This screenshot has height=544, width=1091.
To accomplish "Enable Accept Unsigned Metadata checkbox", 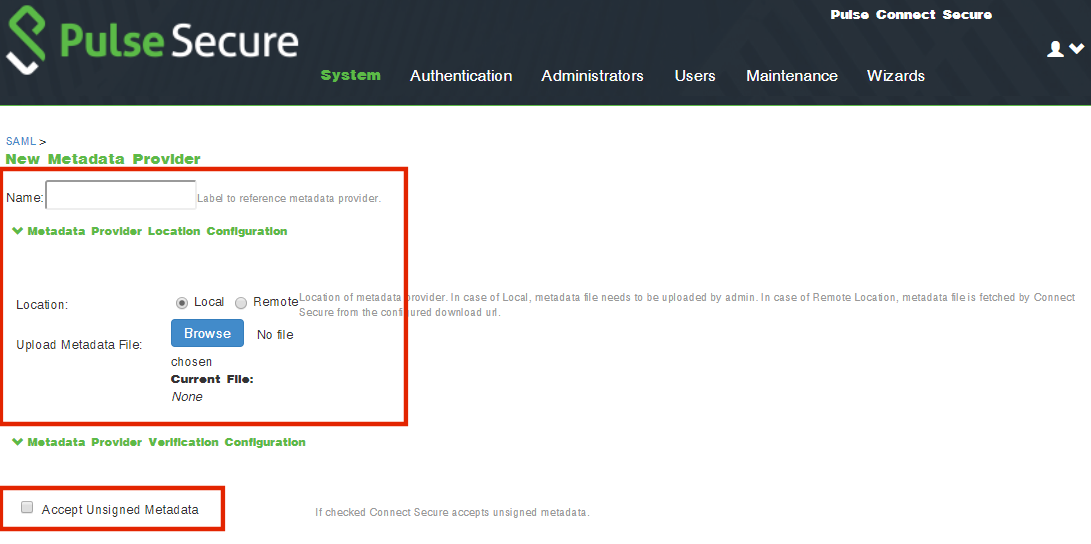I will pos(27,507).
